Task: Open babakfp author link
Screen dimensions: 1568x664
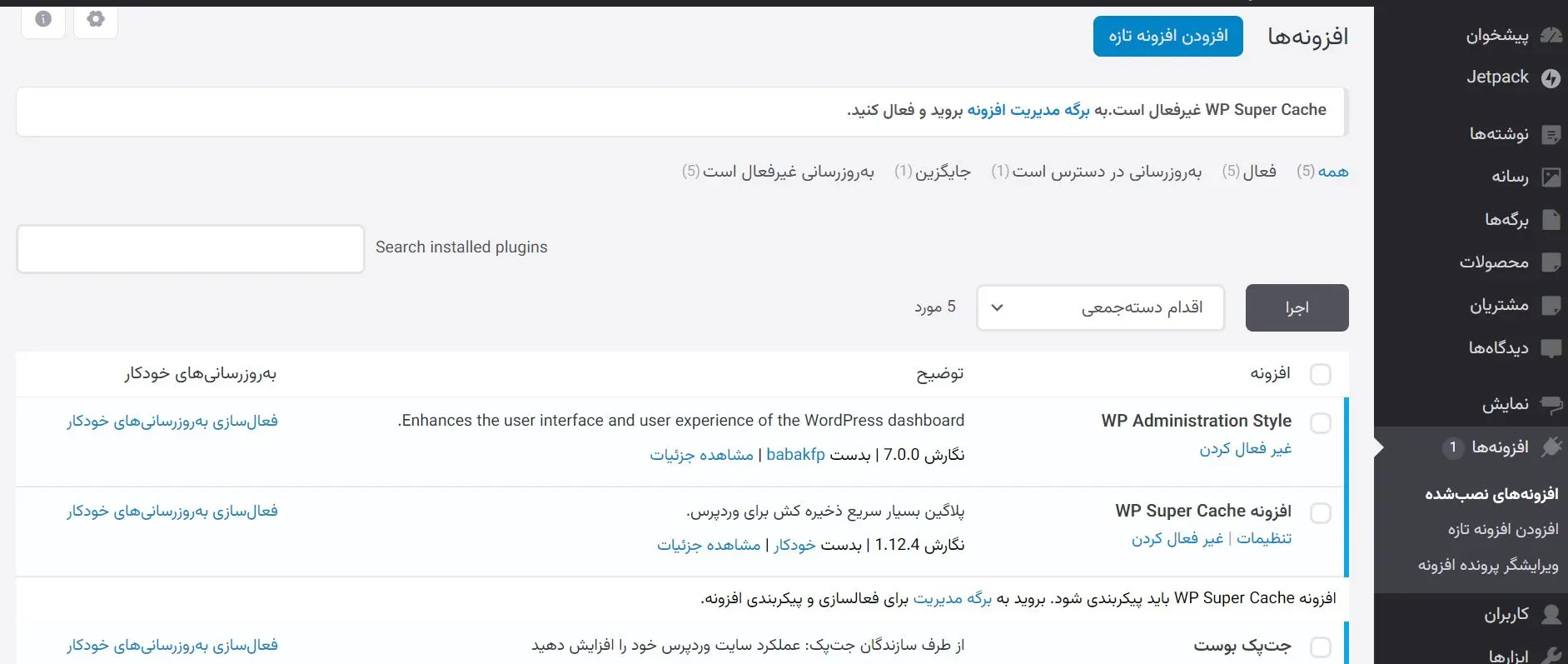Action: tap(795, 455)
